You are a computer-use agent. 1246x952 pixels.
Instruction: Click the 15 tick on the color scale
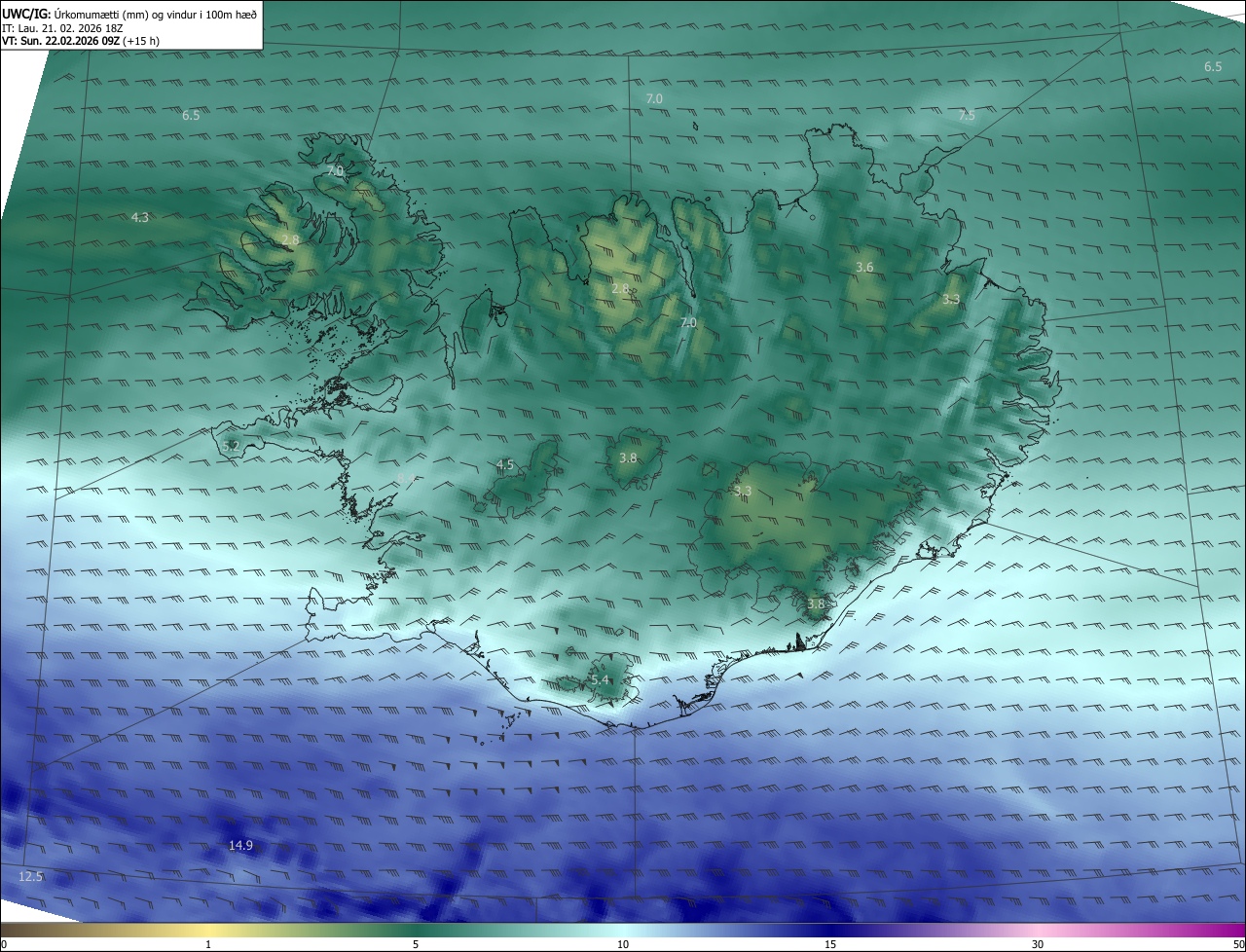point(830,944)
